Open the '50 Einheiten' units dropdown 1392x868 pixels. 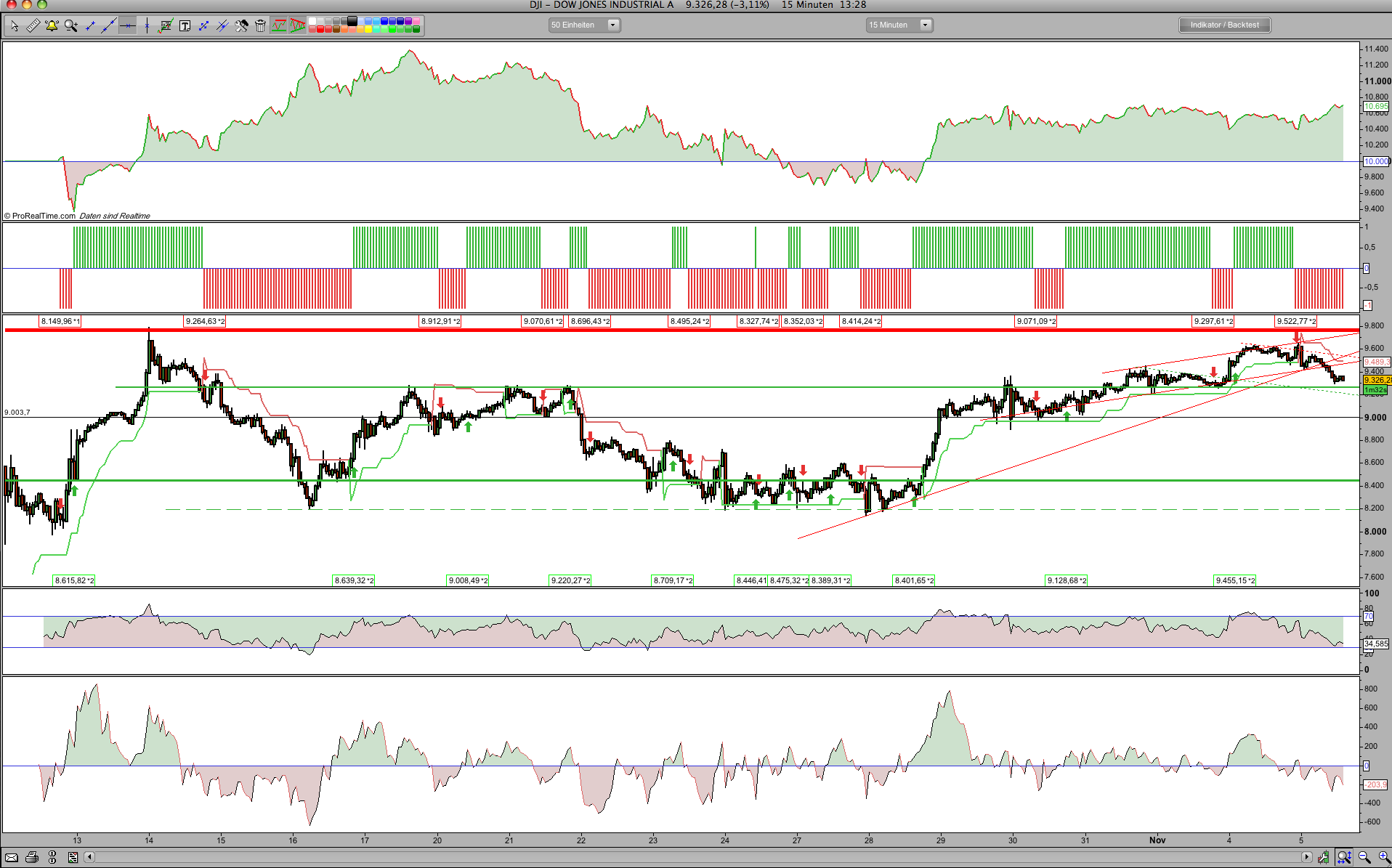point(584,25)
